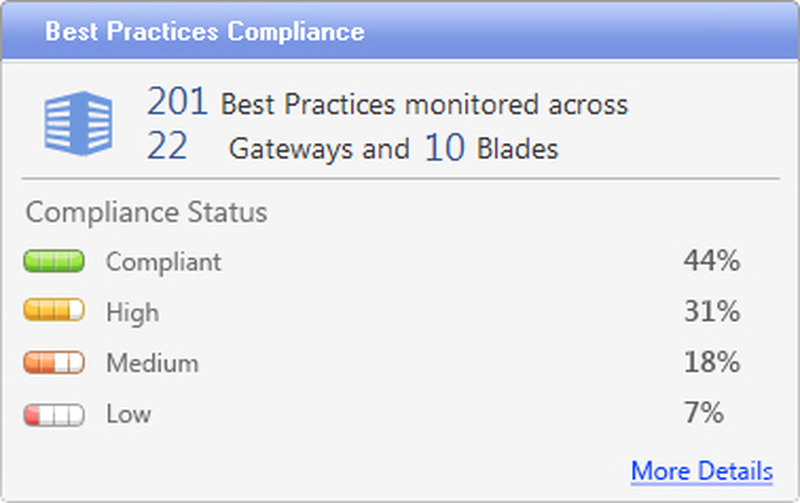Select the High status label
Screen dimensions: 800x503
132,312
